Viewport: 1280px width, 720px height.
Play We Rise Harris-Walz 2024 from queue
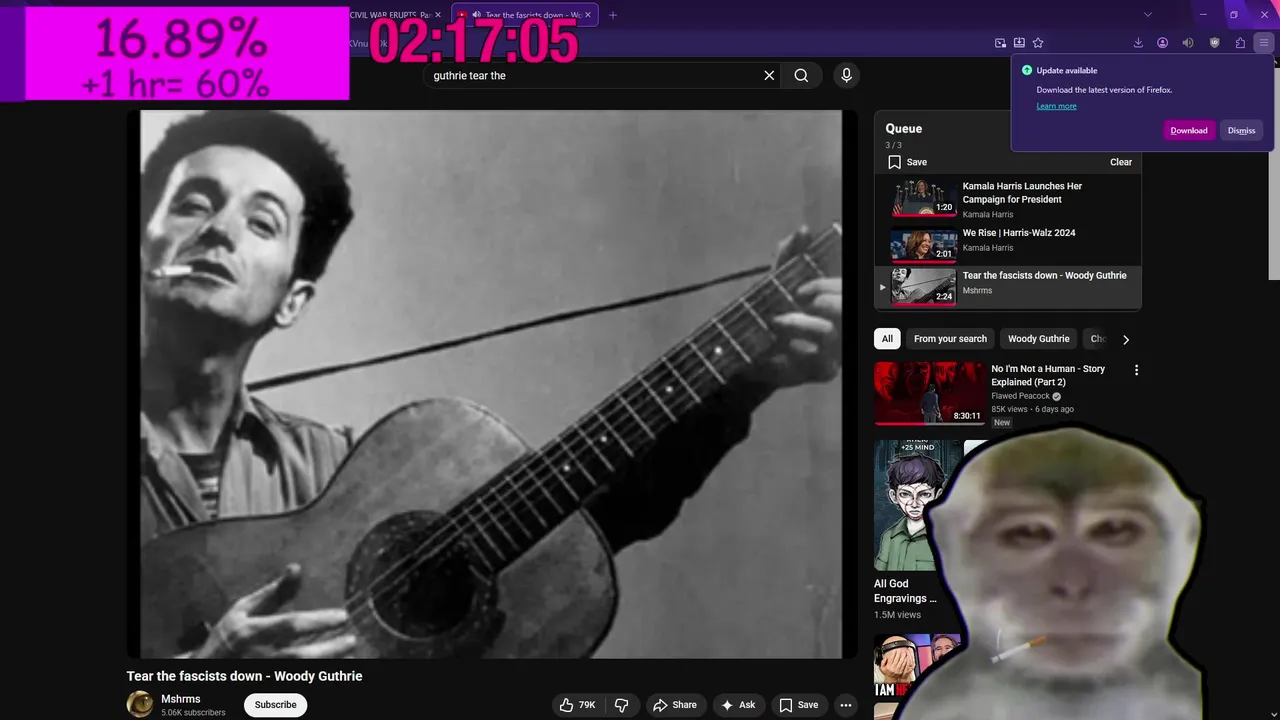click(1007, 242)
